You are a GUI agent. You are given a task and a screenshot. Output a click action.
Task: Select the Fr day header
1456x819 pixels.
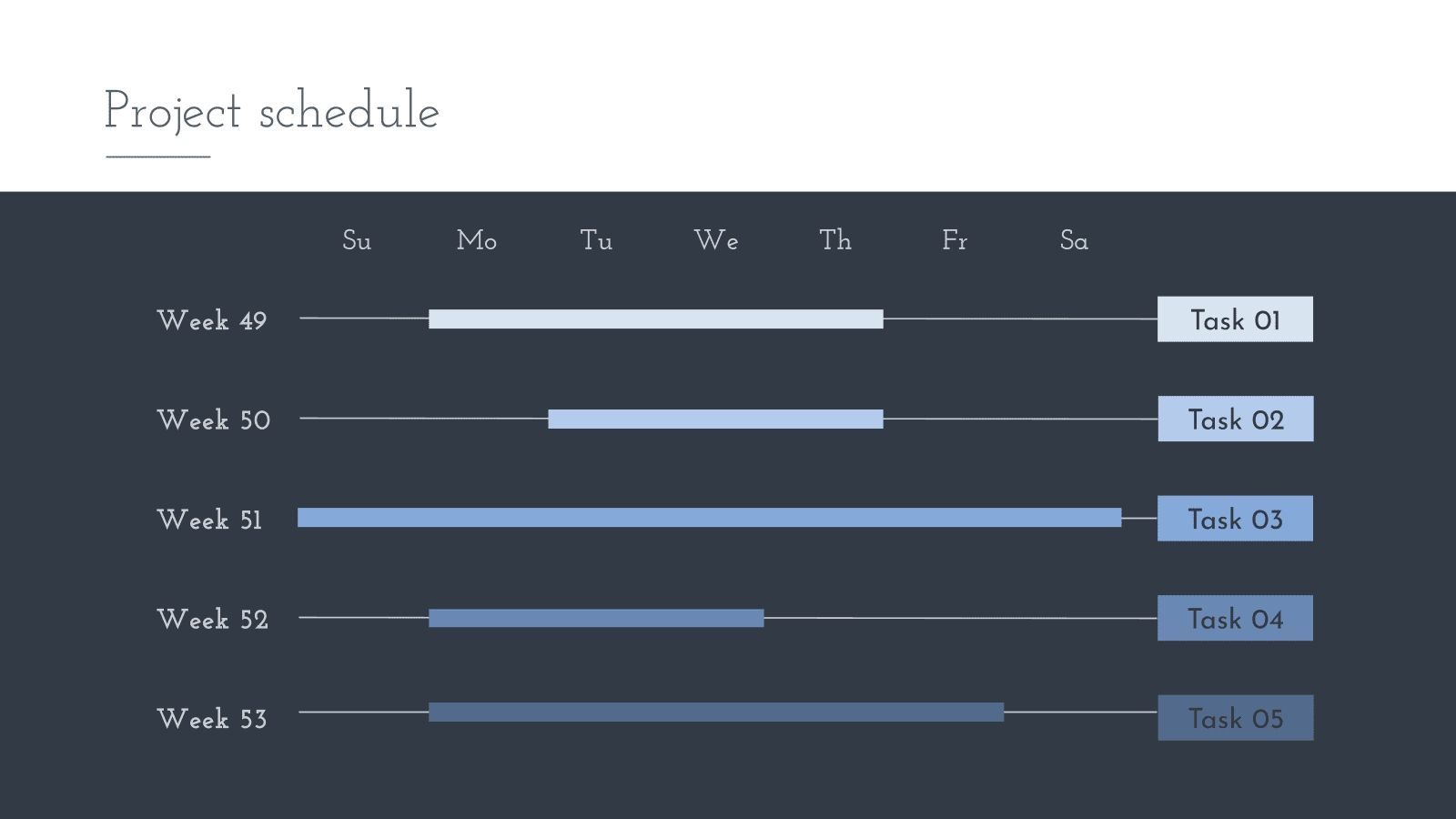[955, 240]
